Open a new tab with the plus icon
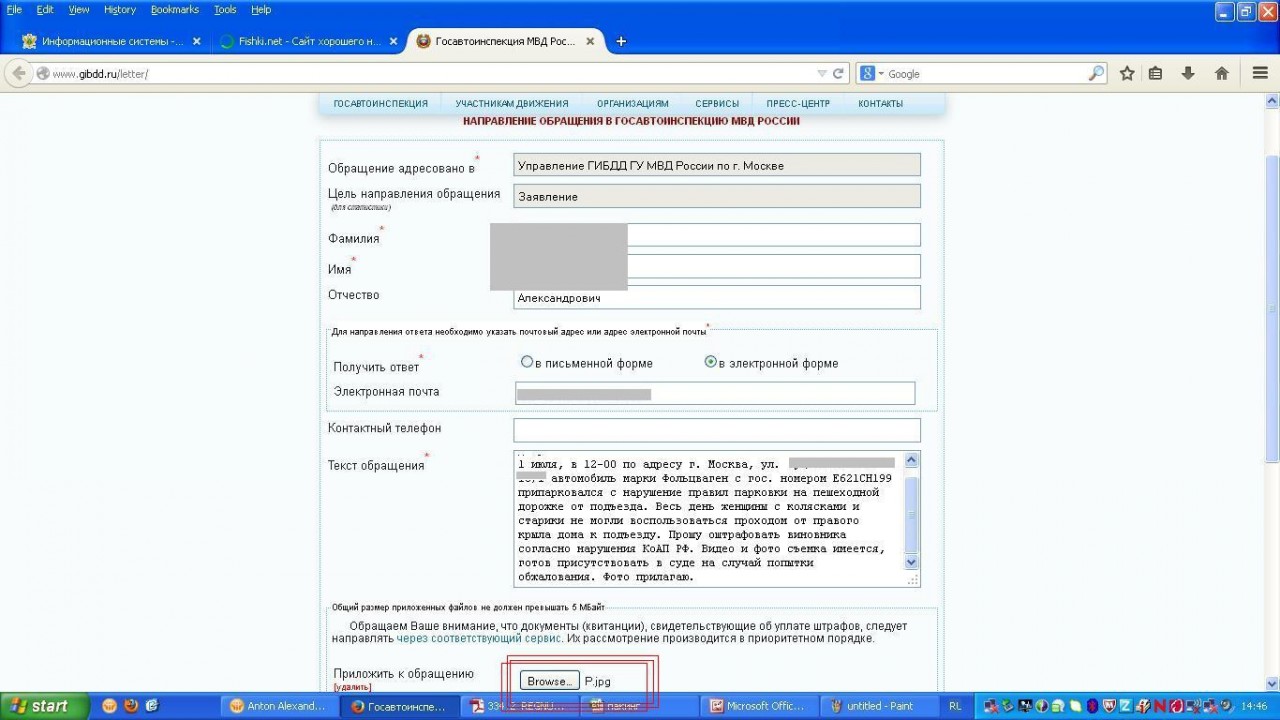This screenshot has width=1280, height=720. [621, 41]
